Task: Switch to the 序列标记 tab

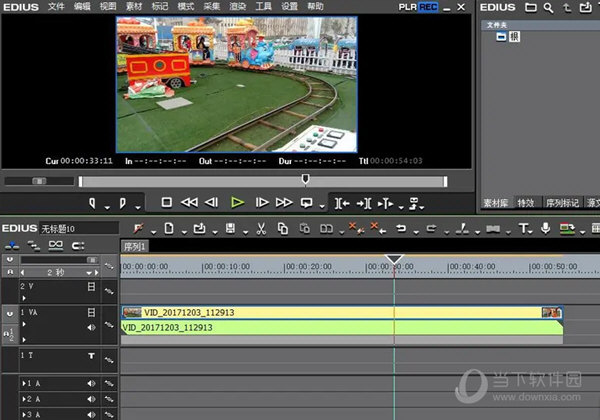Action: [x=562, y=203]
